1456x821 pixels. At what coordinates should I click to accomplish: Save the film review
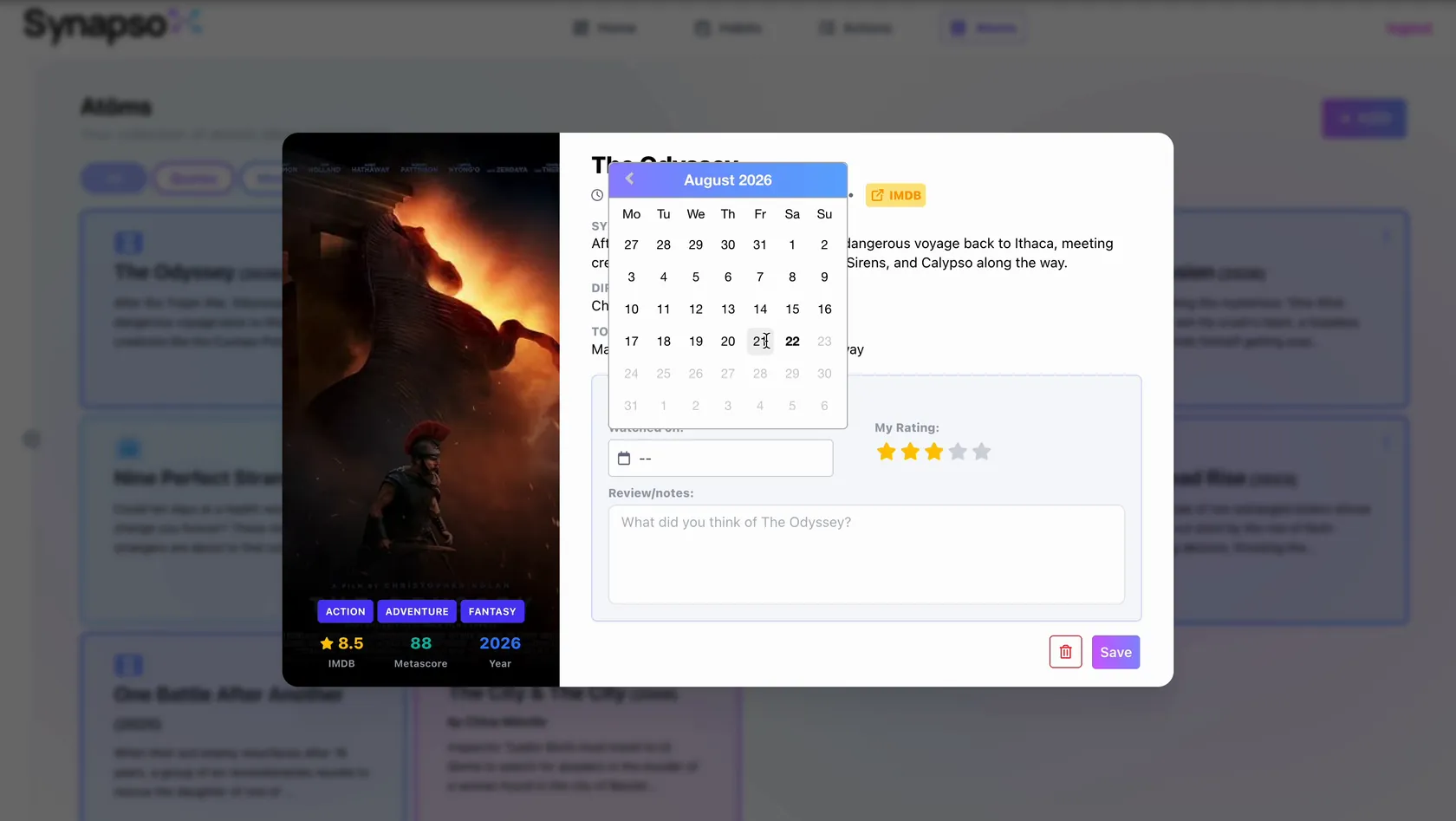point(1115,652)
